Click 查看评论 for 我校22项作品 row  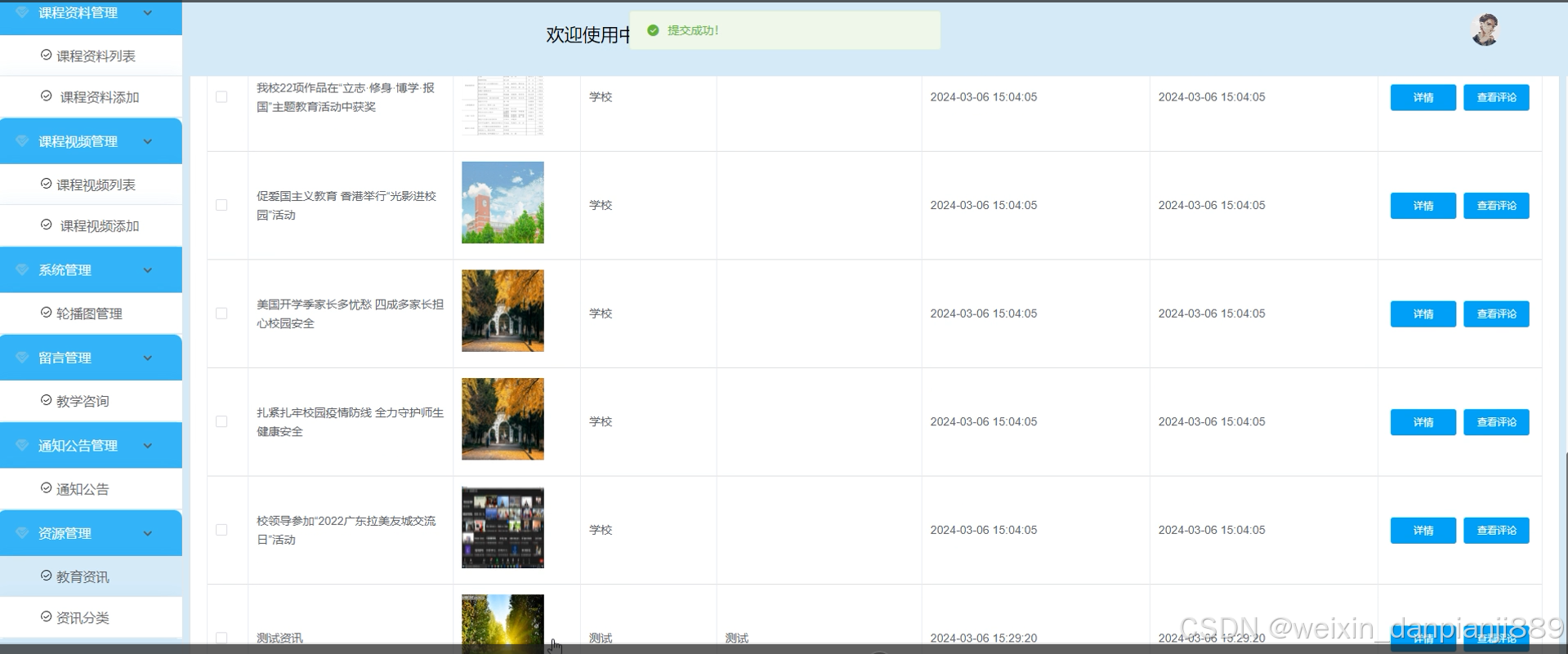point(1496,97)
